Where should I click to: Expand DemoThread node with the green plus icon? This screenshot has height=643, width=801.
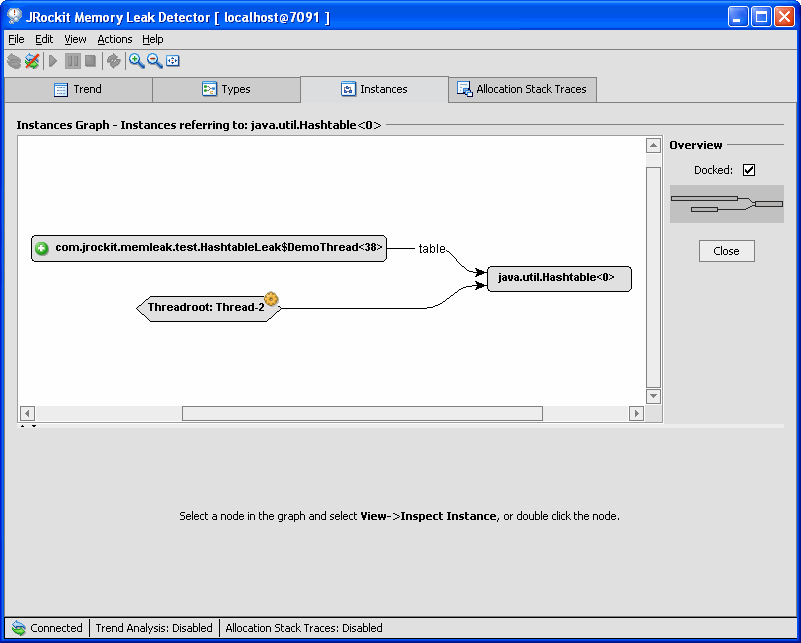42,249
